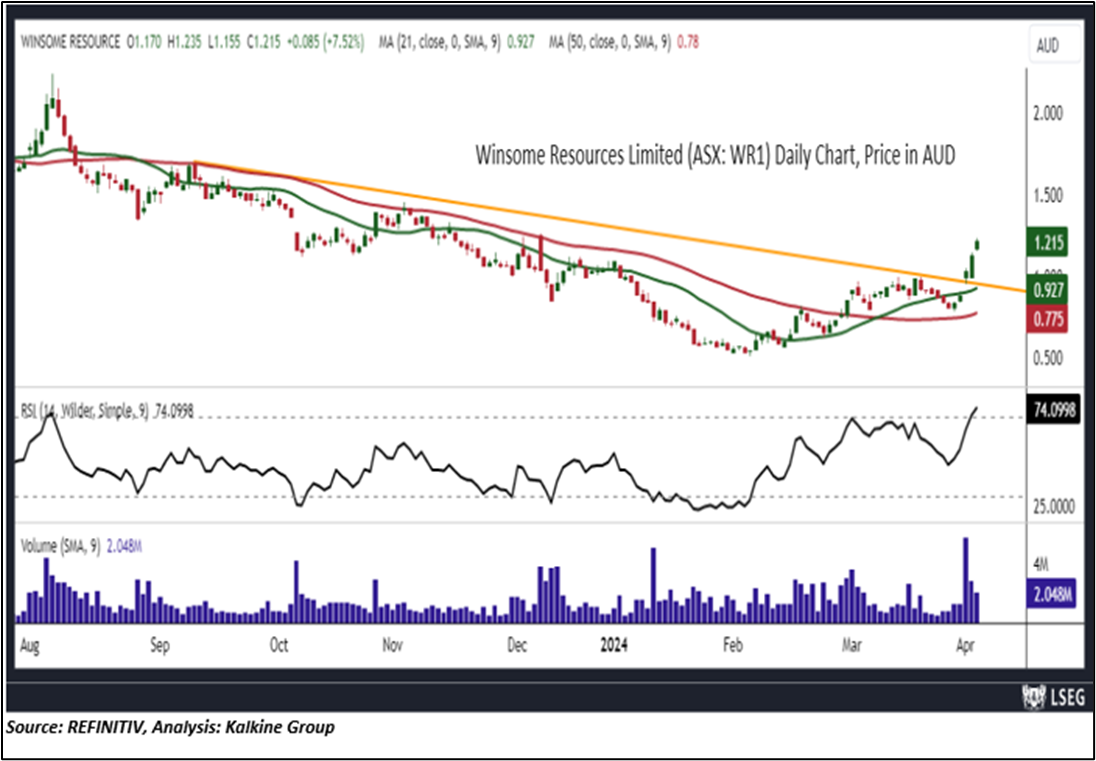This screenshot has width=1096, height=761.
Task: Click the red 0.775 moving average tag
Action: (x=1051, y=316)
